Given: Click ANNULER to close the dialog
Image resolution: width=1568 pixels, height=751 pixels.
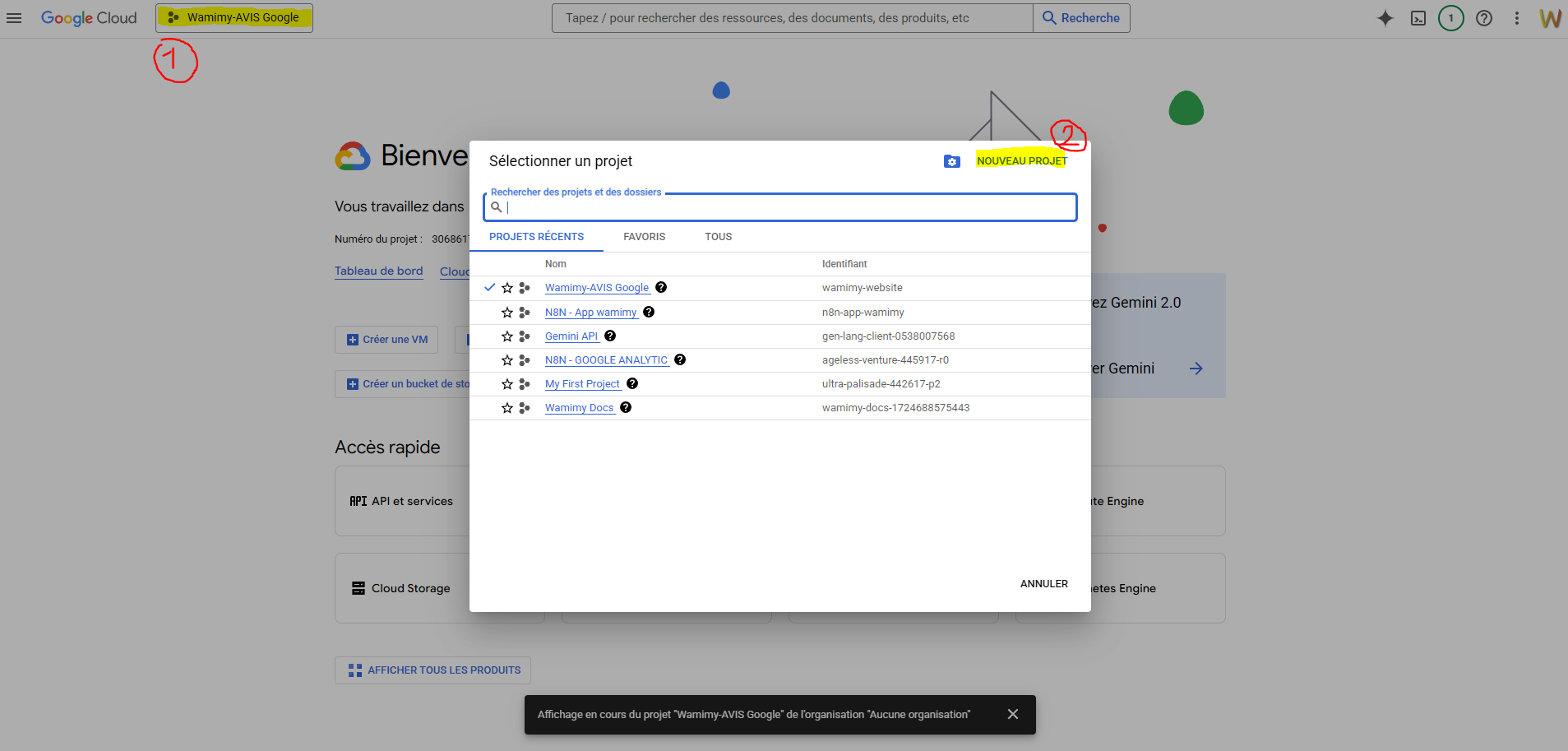Looking at the screenshot, I should (1044, 584).
